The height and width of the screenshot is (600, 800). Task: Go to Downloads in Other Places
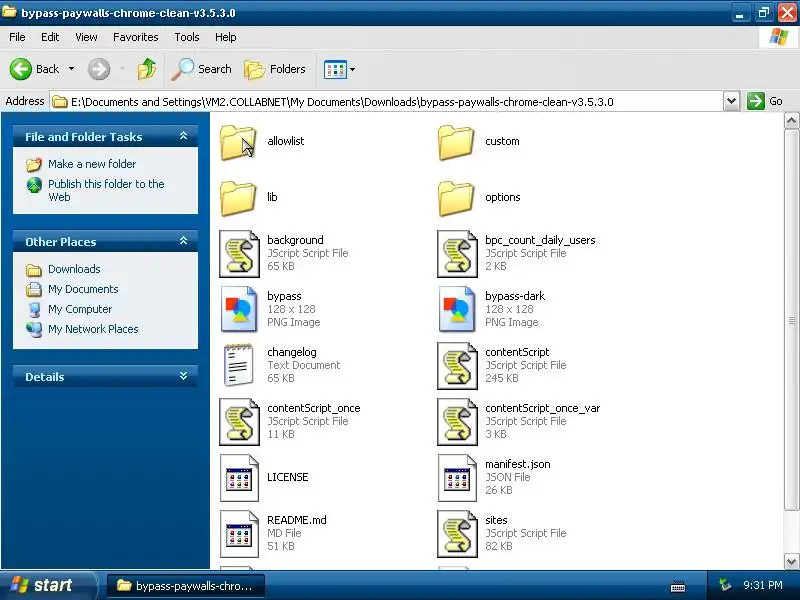coord(74,269)
